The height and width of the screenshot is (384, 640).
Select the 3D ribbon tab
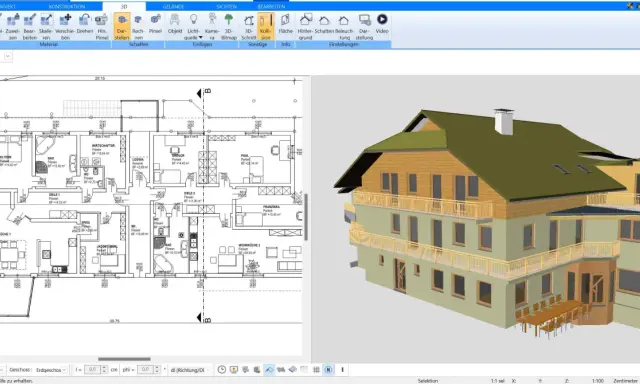point(124,7)
